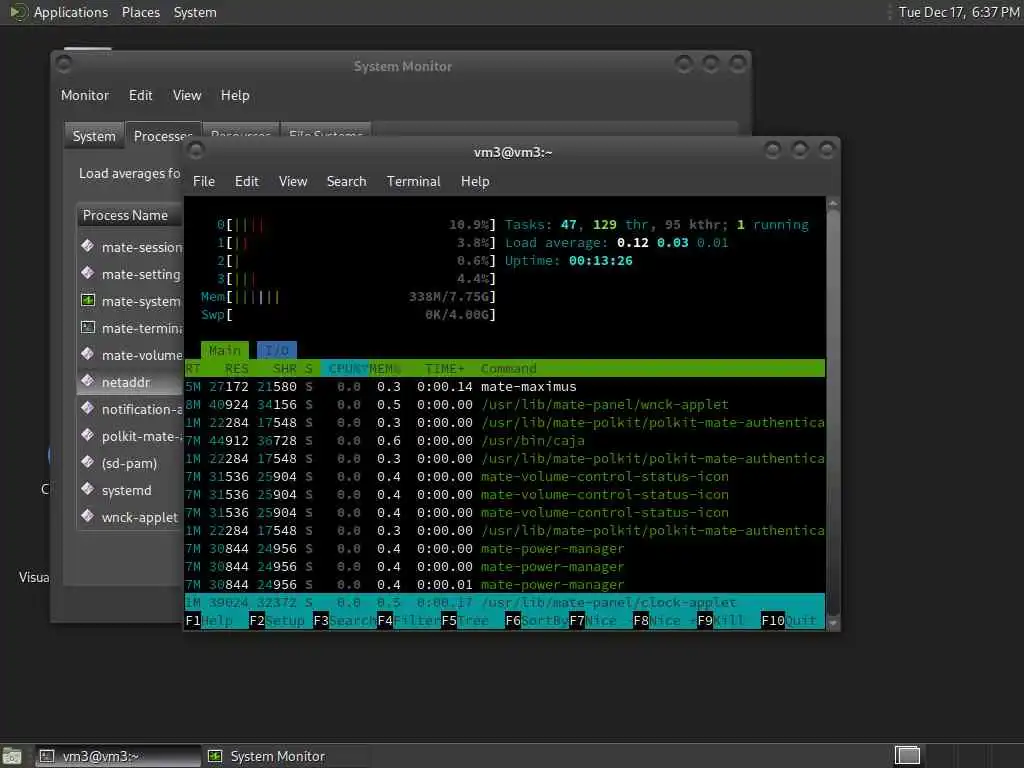Click F1 Help in htop footer
The height and width of the screenshot is (768, 1024).
click(x=209, y=620)
